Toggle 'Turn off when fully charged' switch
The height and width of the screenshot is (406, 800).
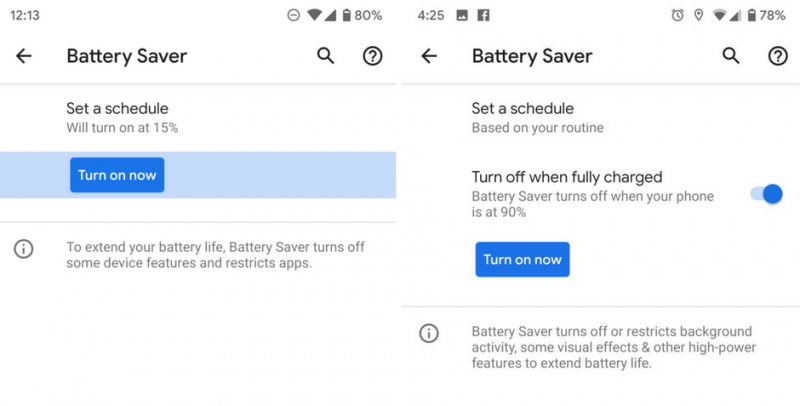(x=766, y=193)
